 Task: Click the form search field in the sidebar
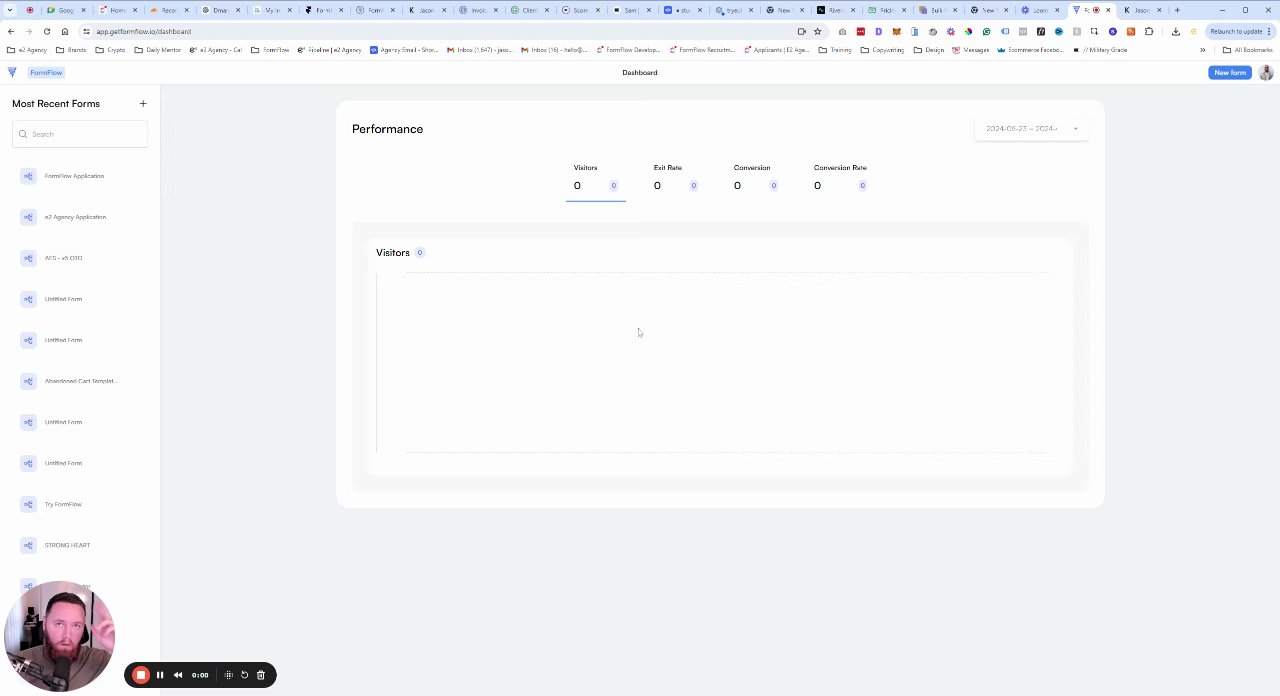(80, 134)
